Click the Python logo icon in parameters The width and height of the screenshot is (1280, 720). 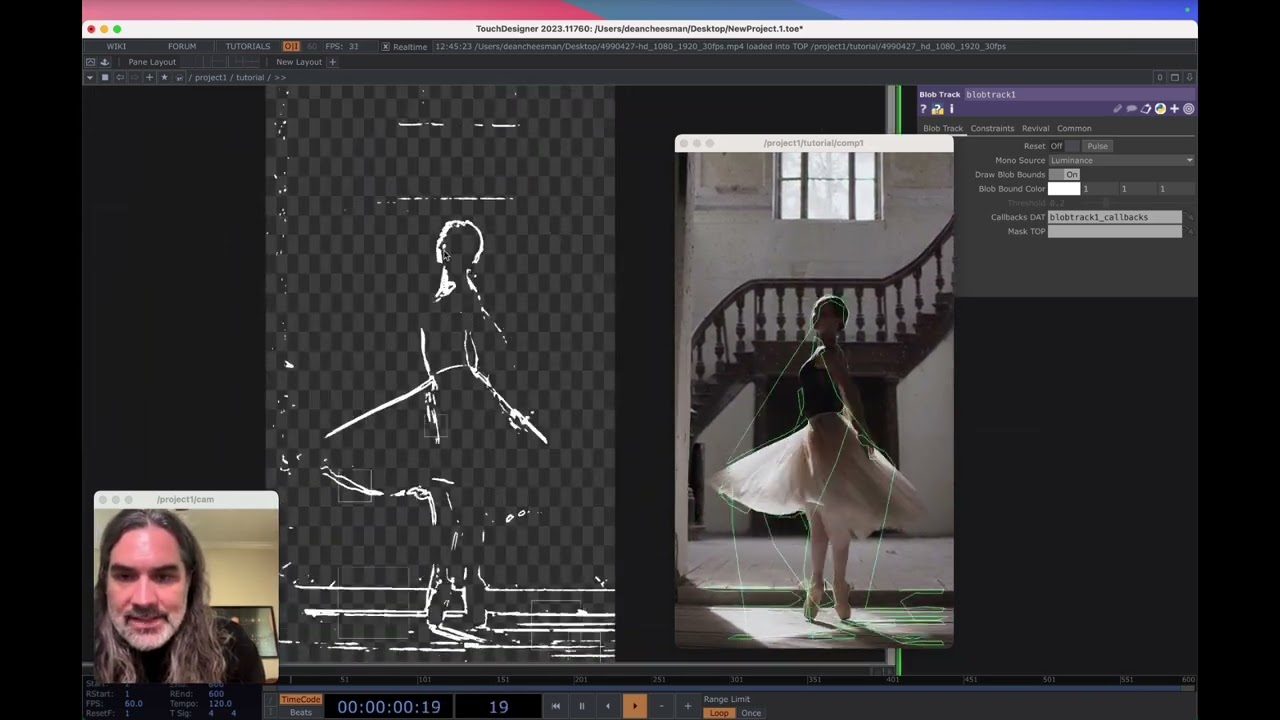tap(1160, 109)
